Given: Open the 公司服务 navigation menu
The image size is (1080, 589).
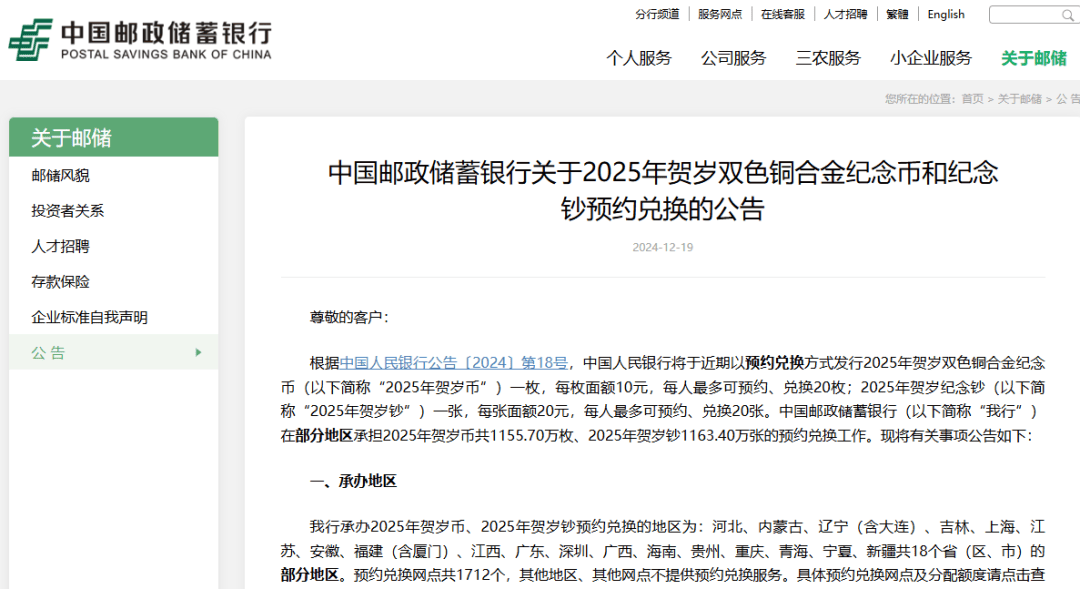Looking at the screenshot, I should [734, 59].
